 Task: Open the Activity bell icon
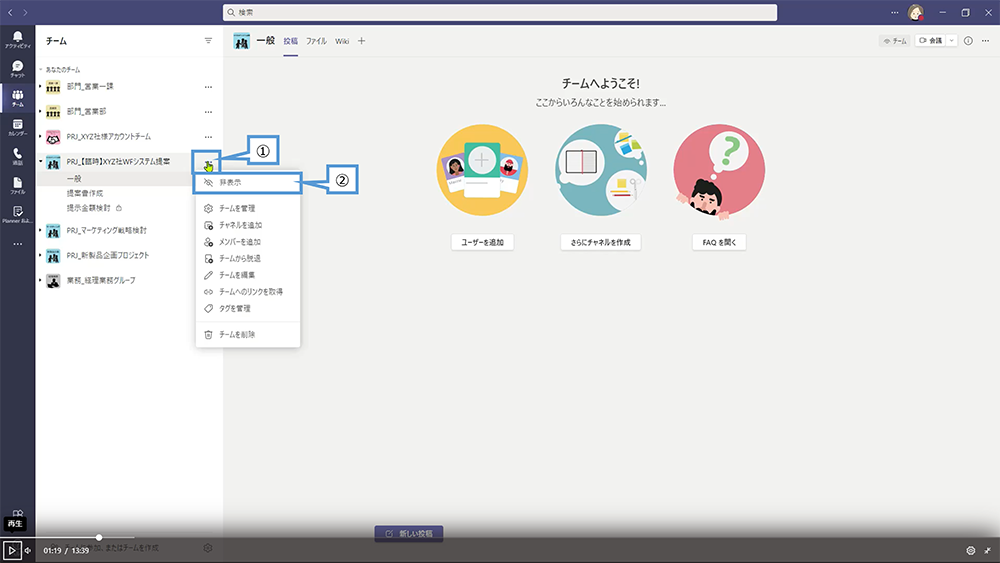[17, 40]
